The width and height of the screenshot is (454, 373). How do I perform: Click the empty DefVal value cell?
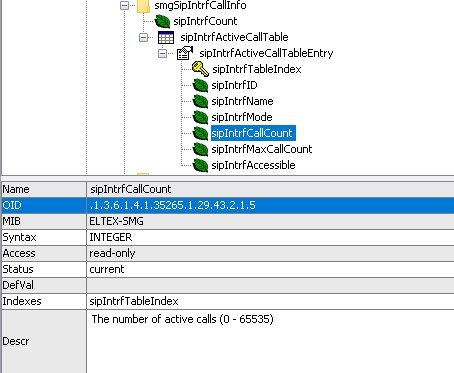[270, 285]
